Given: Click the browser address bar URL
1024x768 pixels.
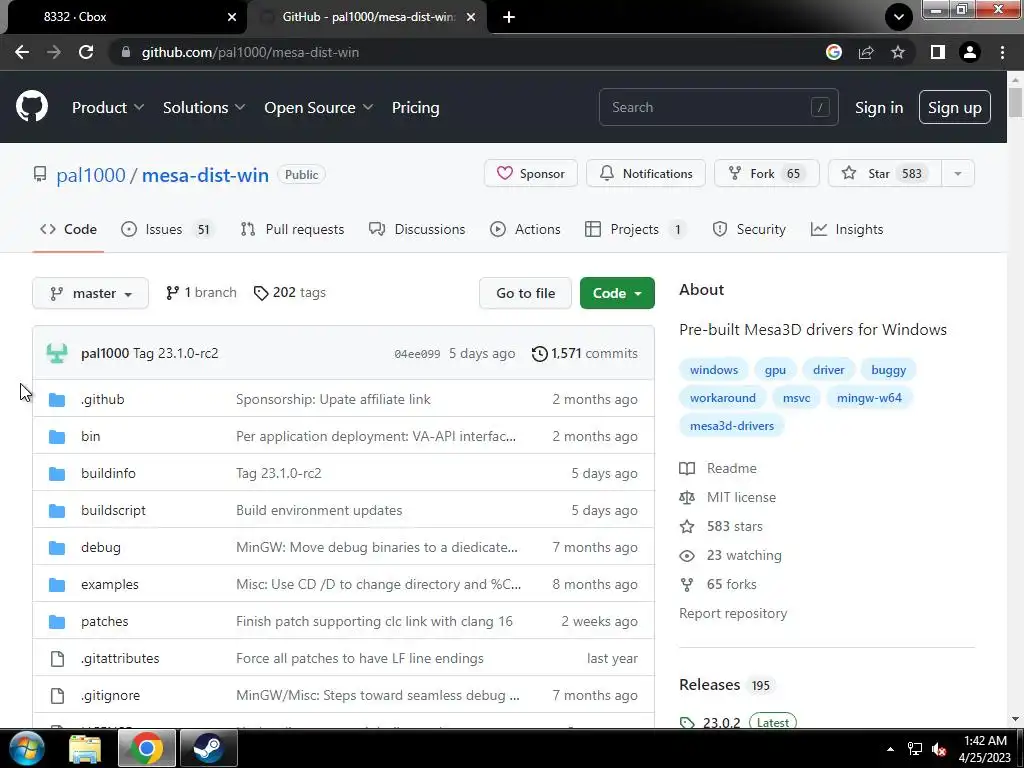Looking at the screenshot, I should coord(250,52).
